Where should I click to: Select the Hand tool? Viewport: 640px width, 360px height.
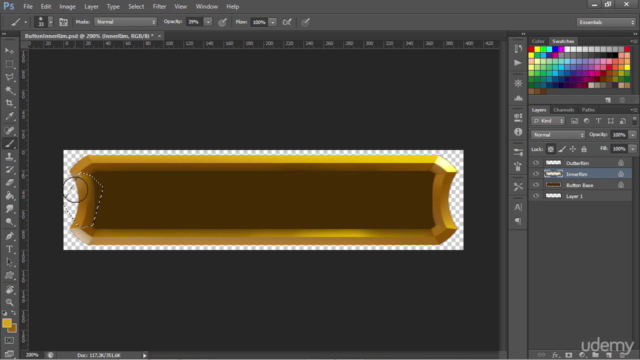click(x=9, y=290)
